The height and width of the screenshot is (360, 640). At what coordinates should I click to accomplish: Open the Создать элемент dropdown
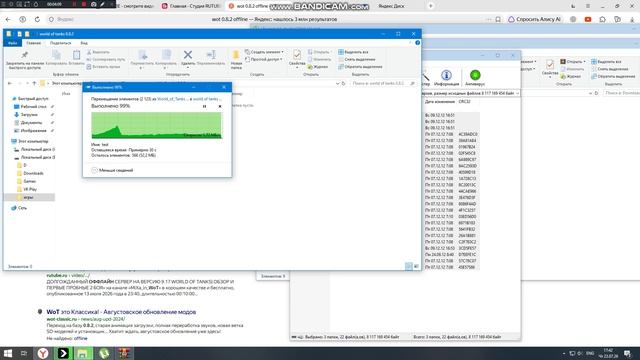[264, 52]
